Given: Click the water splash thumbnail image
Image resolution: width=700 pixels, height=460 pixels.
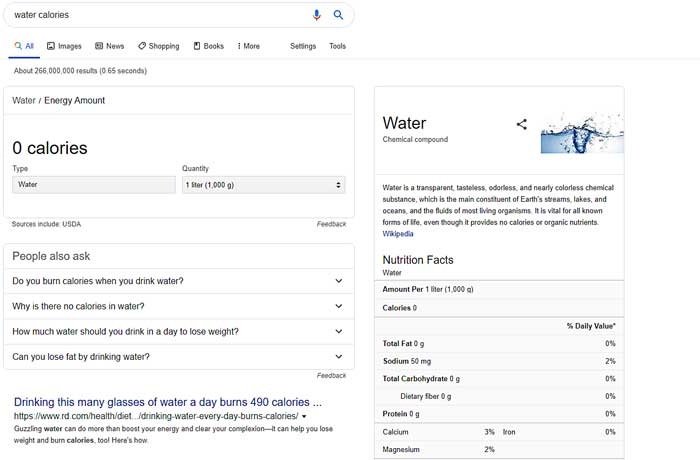Looking at the screenshot, I should (x=581, y=132).
